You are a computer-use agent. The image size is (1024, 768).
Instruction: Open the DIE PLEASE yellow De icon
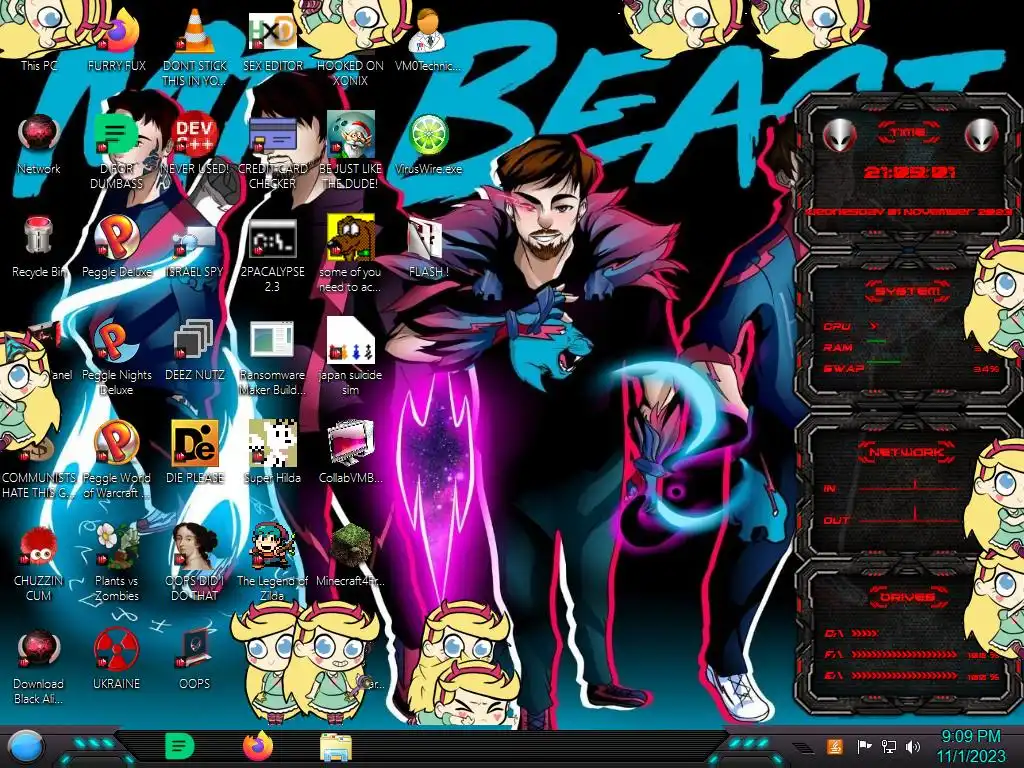click(195, 452)
